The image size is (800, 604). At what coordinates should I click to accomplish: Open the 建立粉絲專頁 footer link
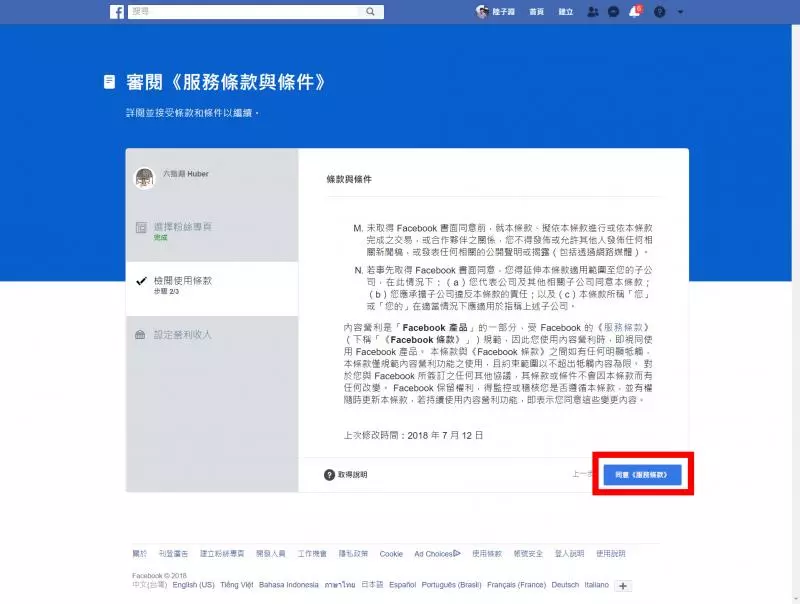tap(222, 553)
